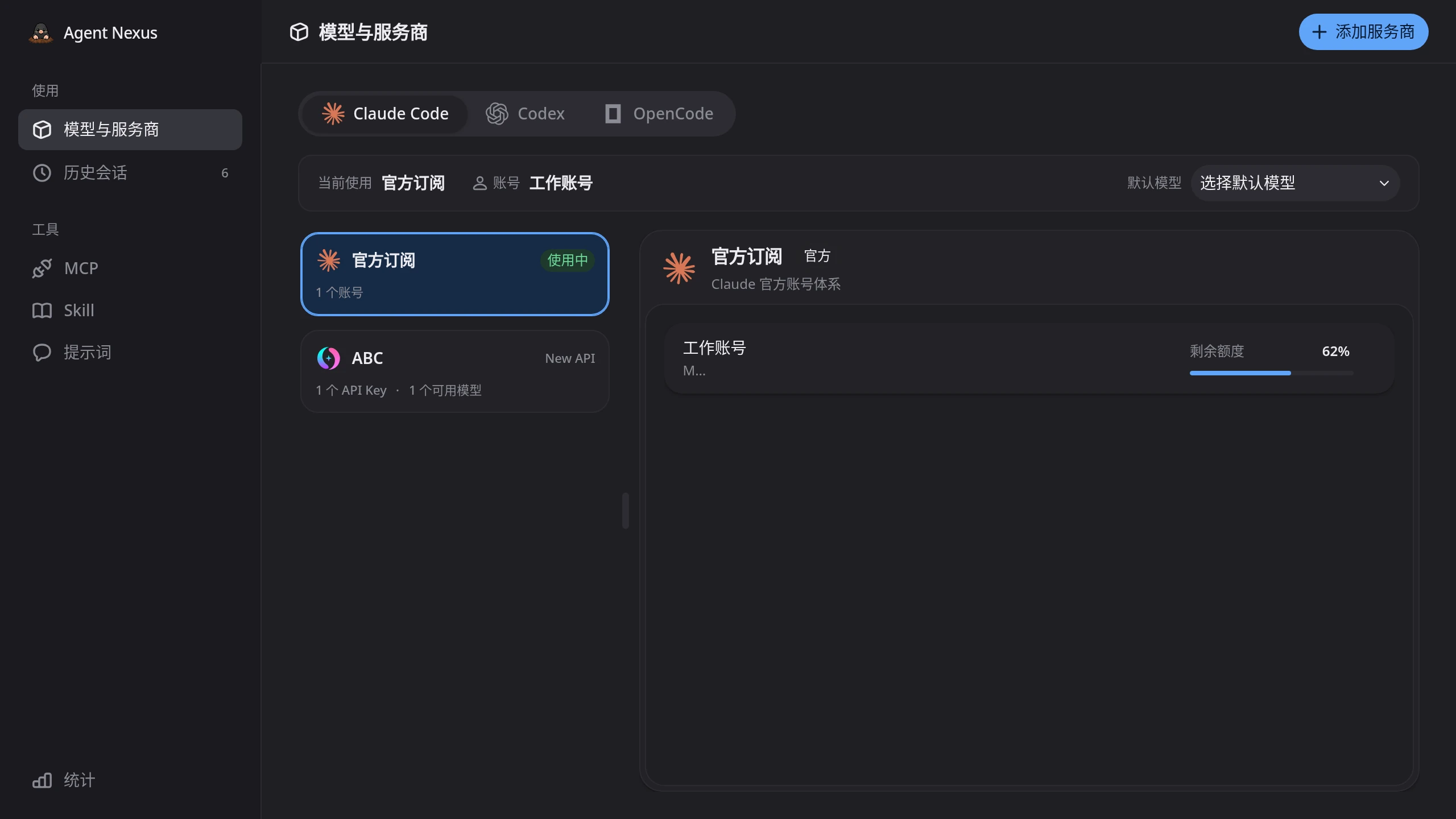This screenshot has height=819, width=1456.
Task: Open MCP tools page
Action: click(x=130, y=268)
